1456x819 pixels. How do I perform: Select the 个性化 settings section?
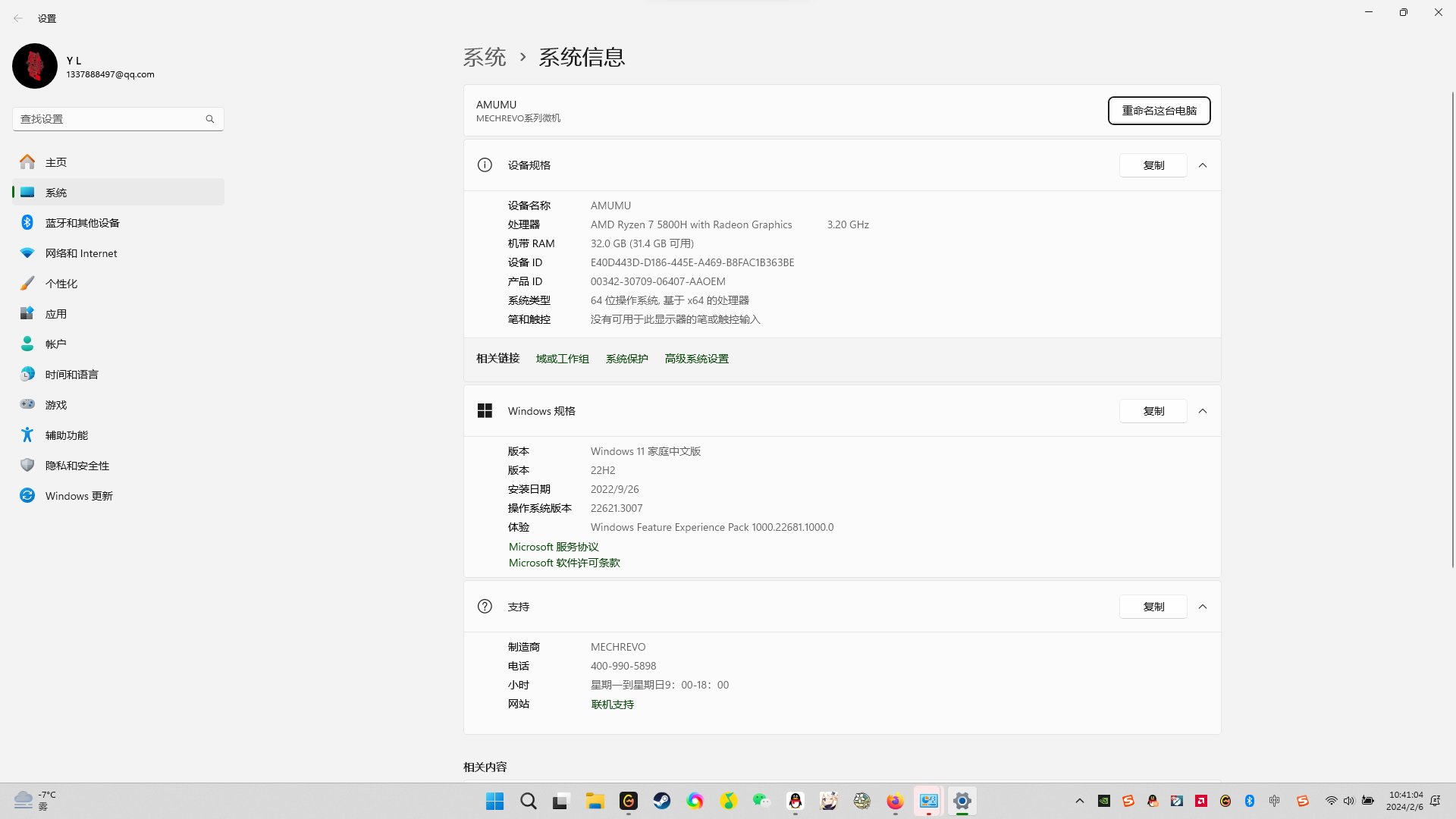[62, 283]
